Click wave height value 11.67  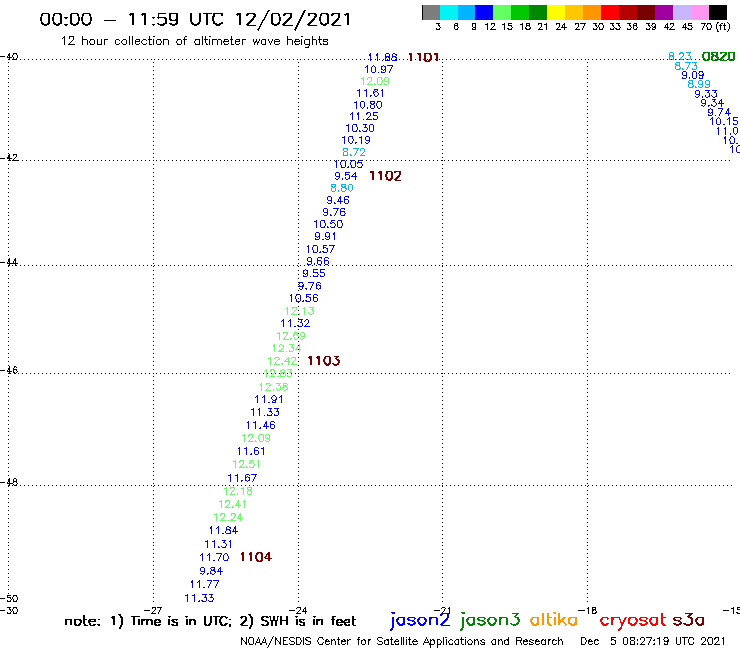[242, 478]
